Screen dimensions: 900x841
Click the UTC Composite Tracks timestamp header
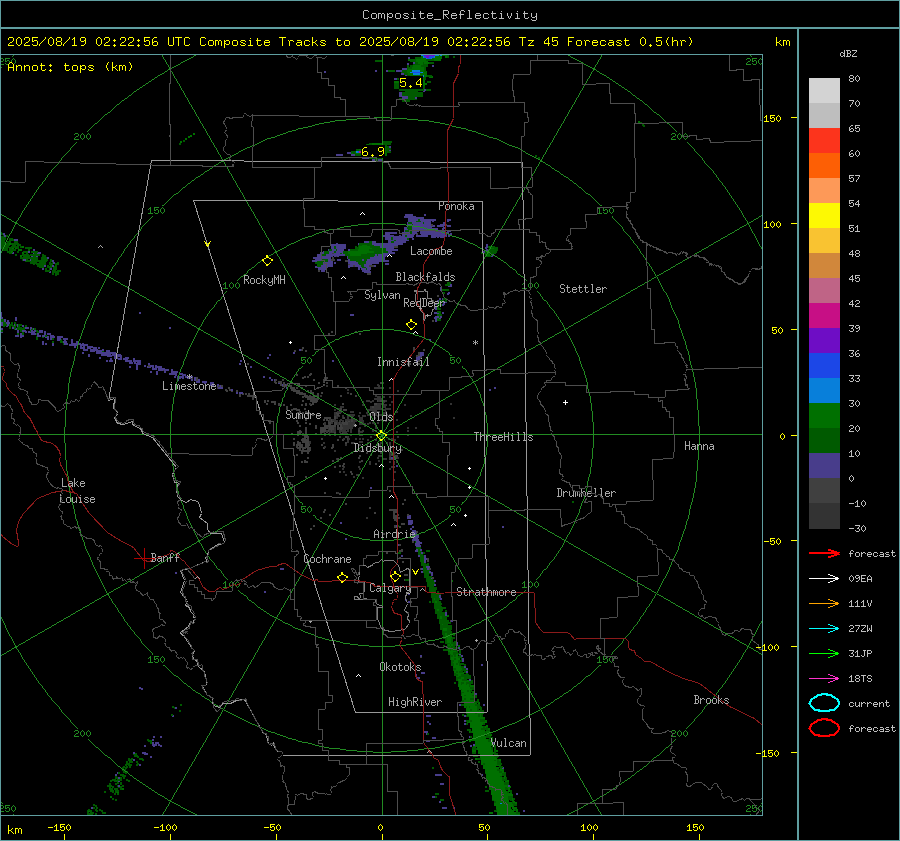(350, 42)
